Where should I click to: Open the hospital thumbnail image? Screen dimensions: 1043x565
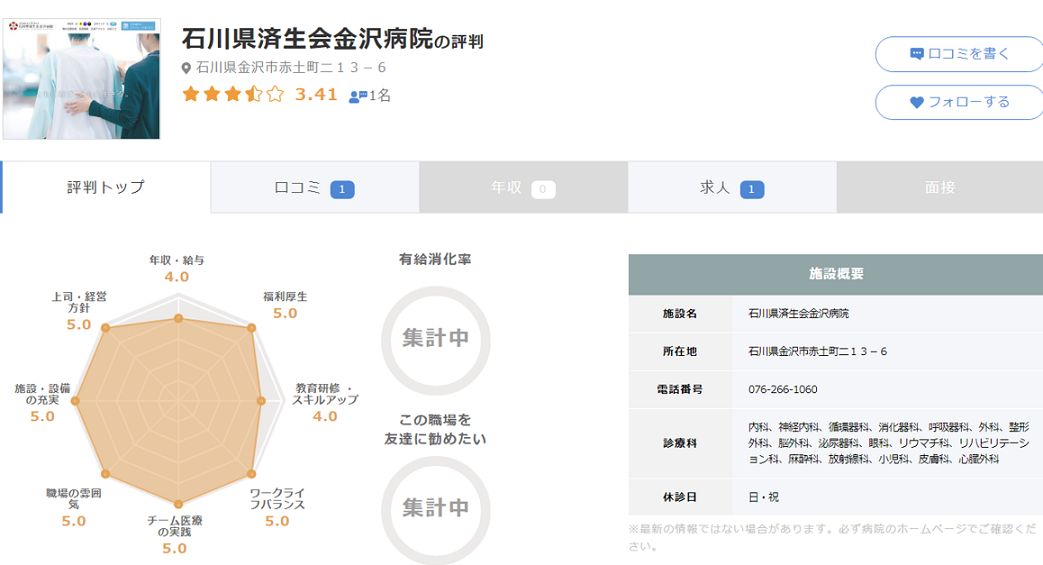(81, 79)
